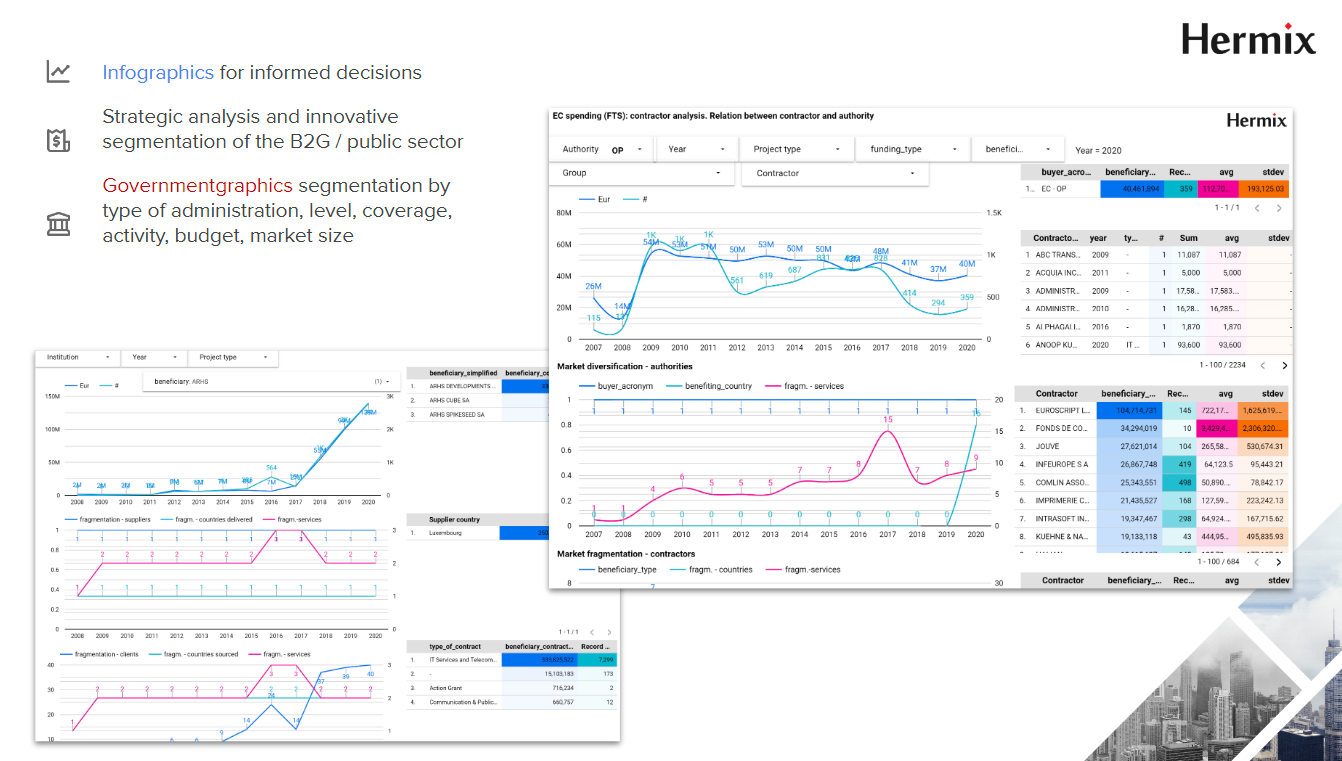
Task: Click the teal 359 record cell for EC - OP
Action: pos(1179,188)
